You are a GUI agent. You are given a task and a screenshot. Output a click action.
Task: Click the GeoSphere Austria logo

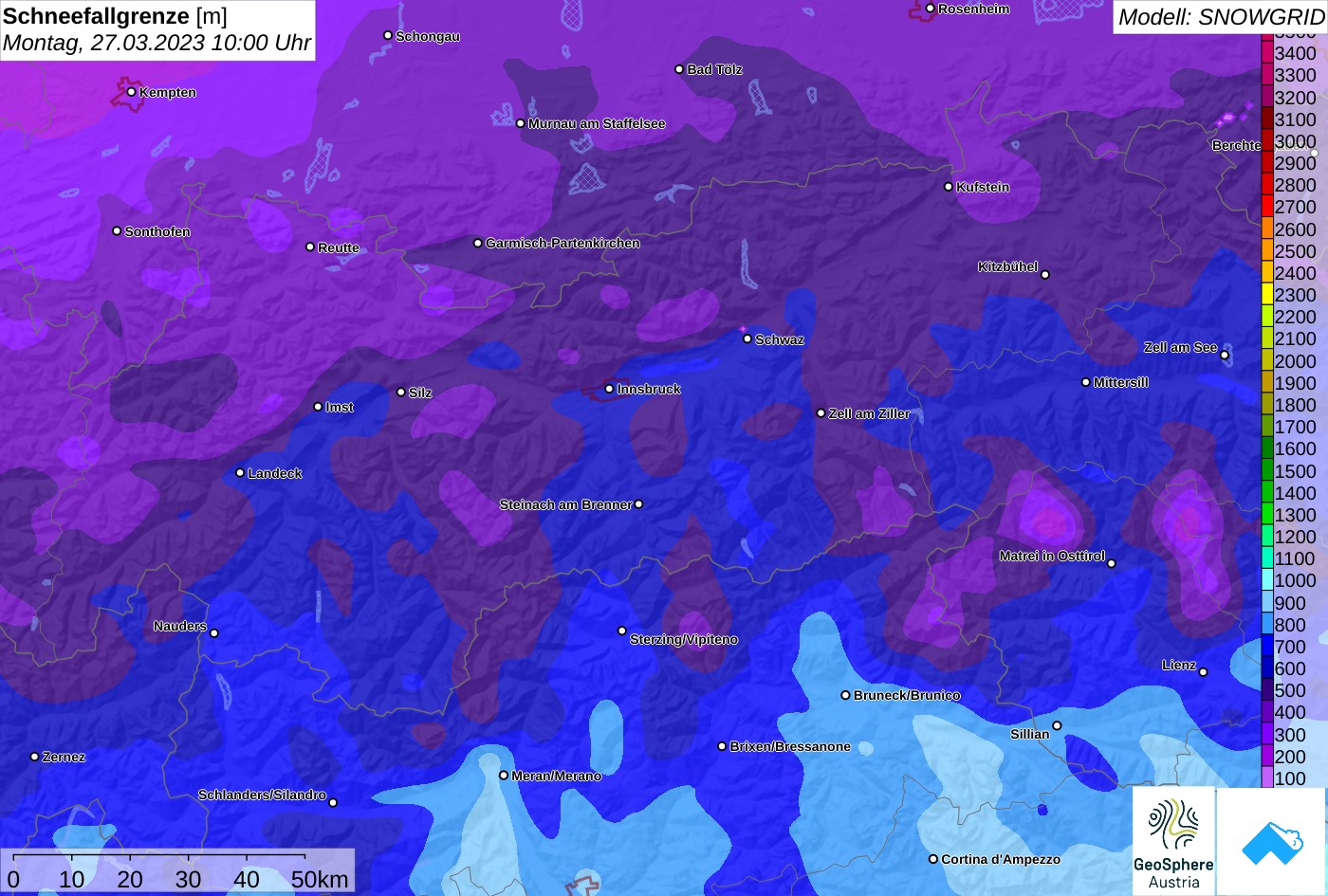click(1173, 841)
